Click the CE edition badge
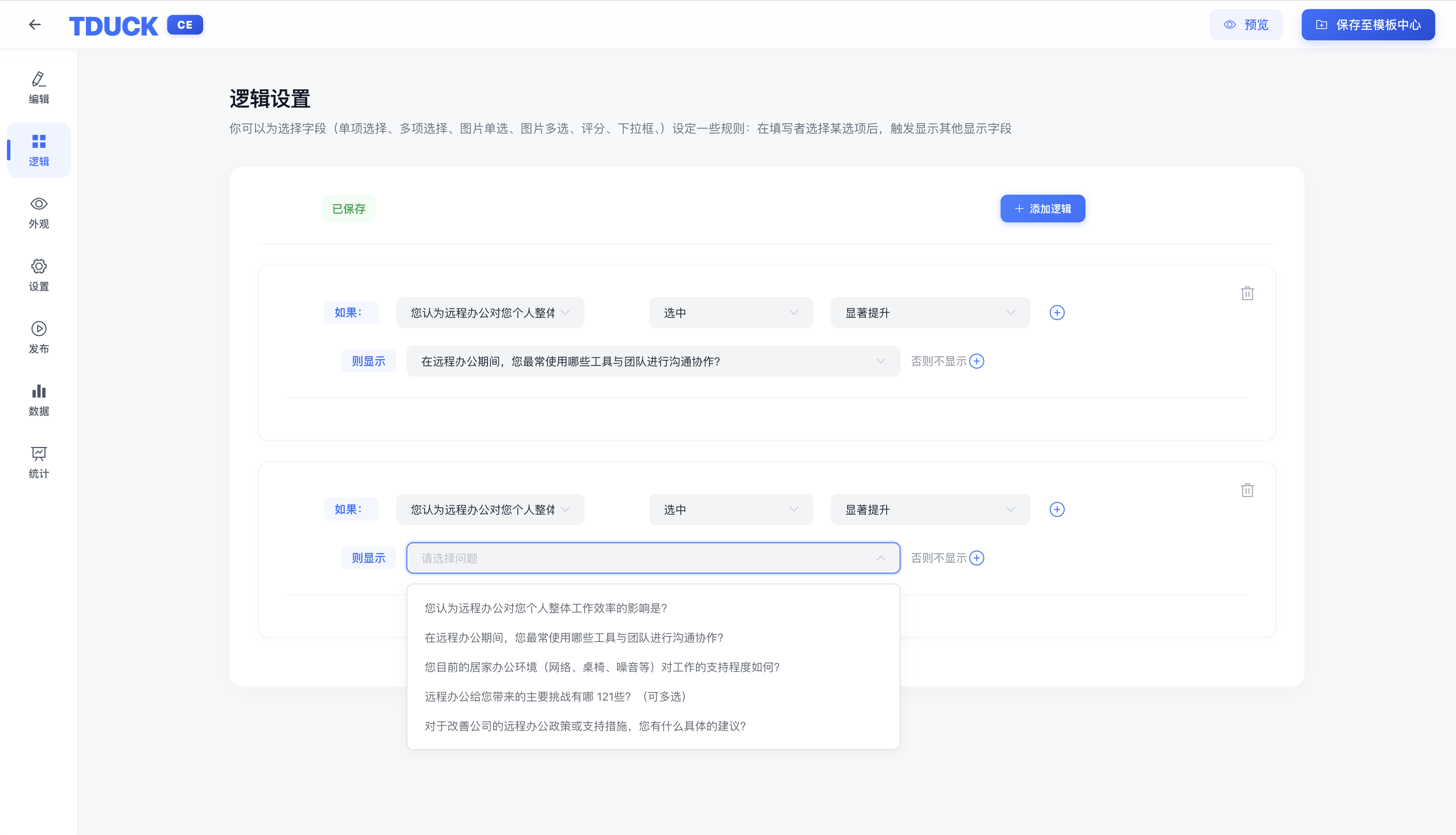Viewport: 1456px width, 835px height. [185, 25]
